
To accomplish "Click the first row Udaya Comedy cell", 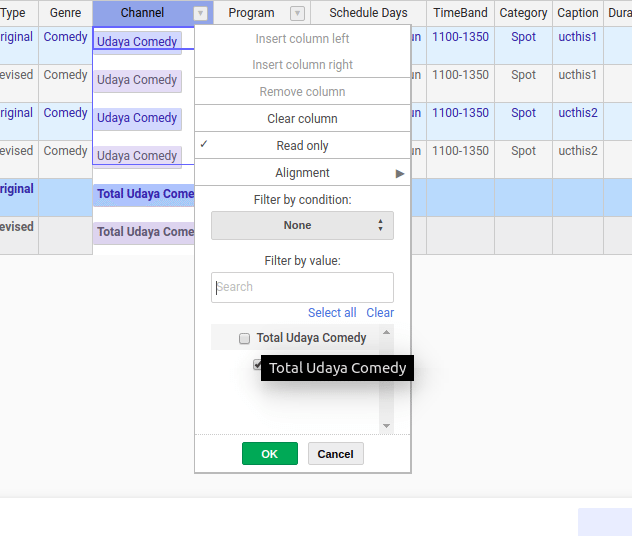I will click(x=137, y=42).
